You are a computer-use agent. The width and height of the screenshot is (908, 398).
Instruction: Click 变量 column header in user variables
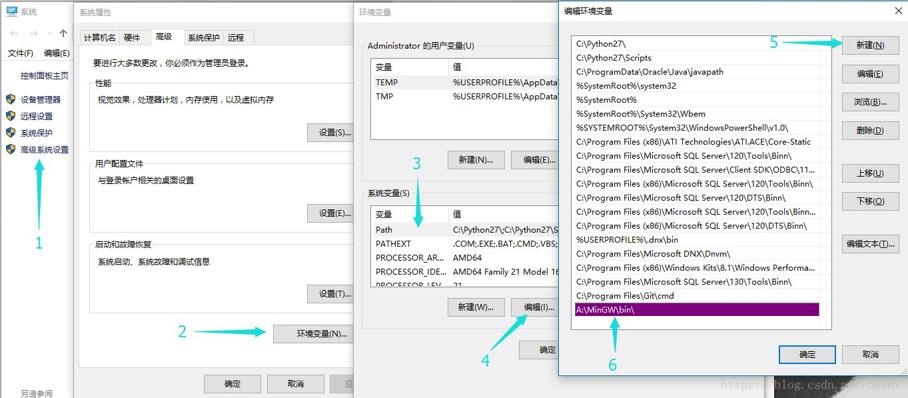[x=409, y=67]
